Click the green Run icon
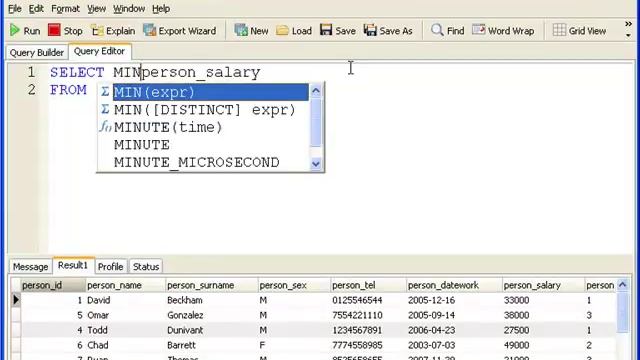The width and height of the screenshot is (640, 360). [x=15, y=30]
